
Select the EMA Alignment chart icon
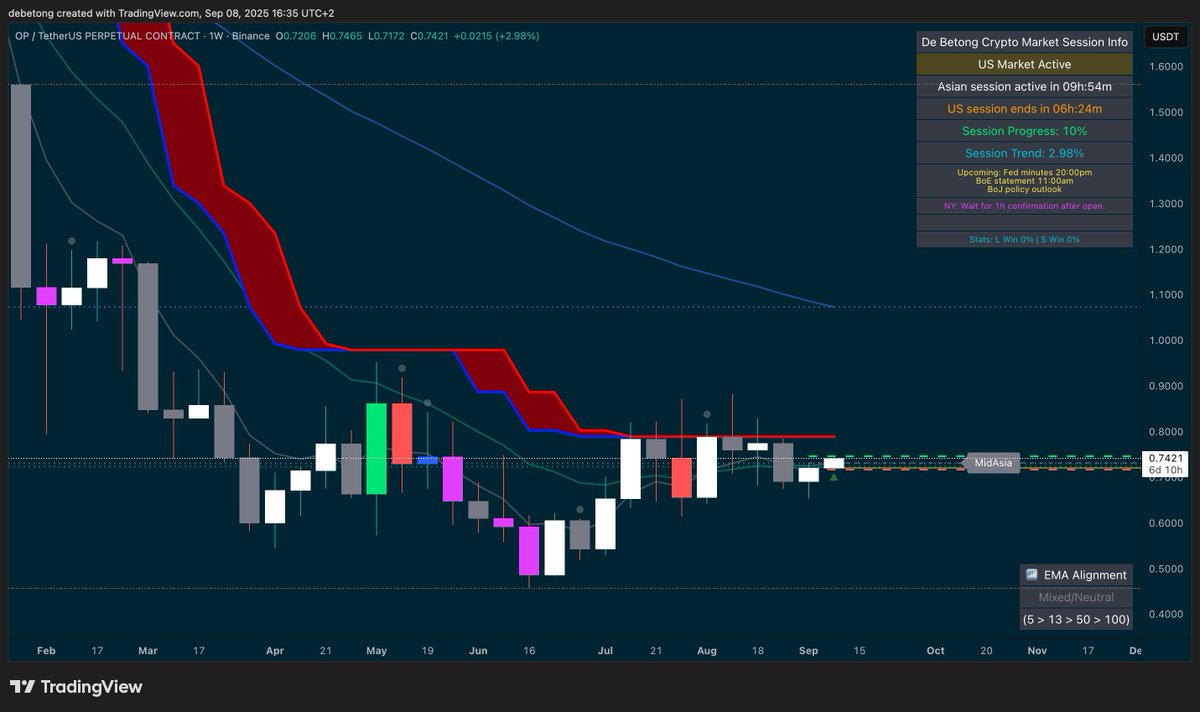pos(1031,575)
